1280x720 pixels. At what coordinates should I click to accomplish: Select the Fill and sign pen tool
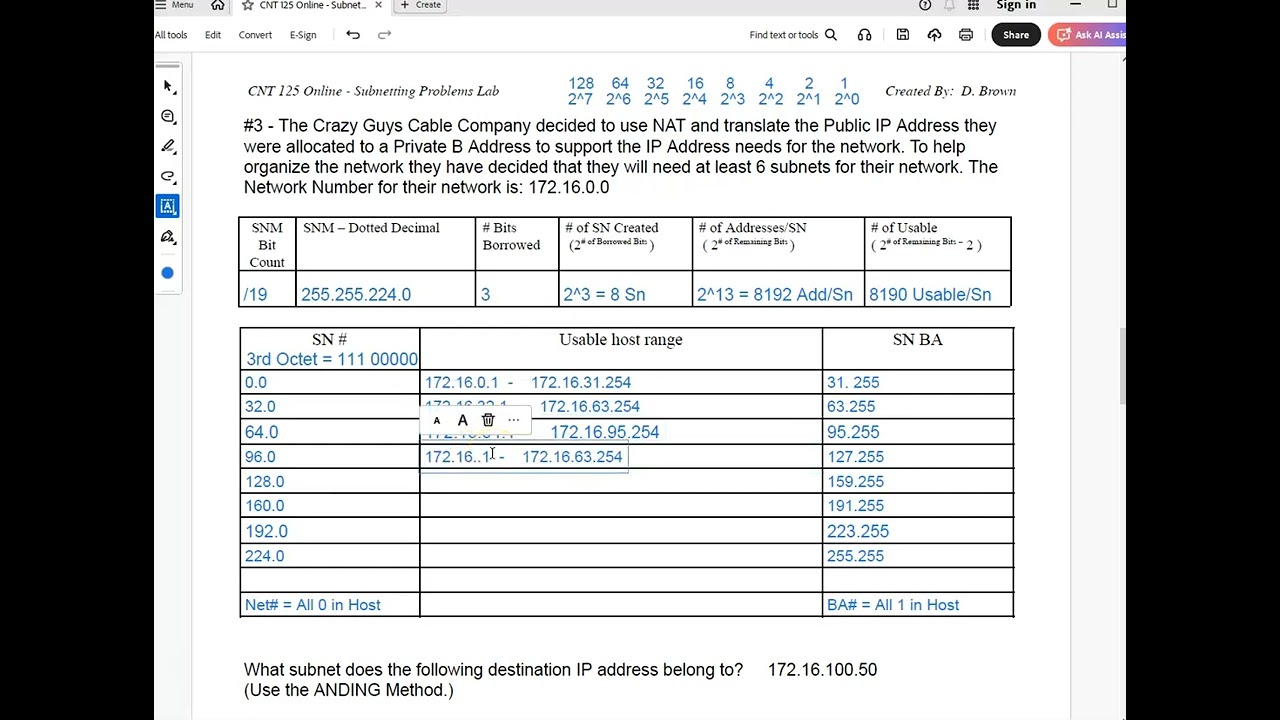[168, 237]
